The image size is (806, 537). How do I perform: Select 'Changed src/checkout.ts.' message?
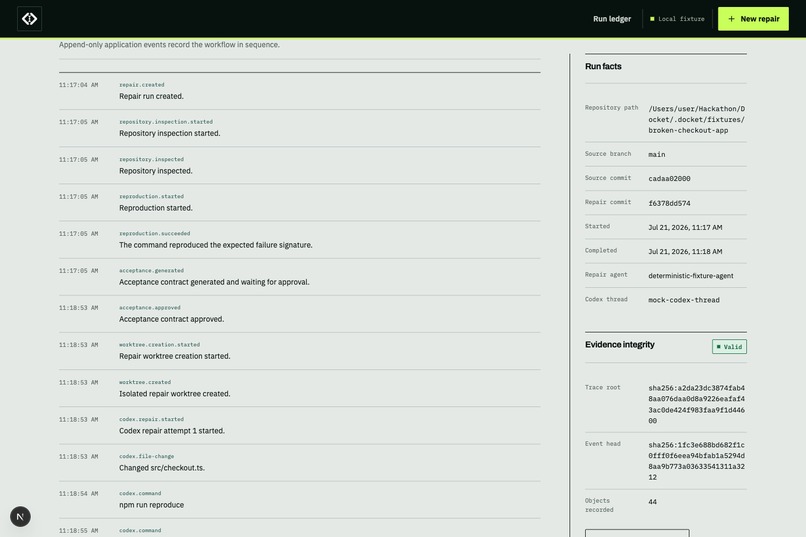(x=161, y=468)
